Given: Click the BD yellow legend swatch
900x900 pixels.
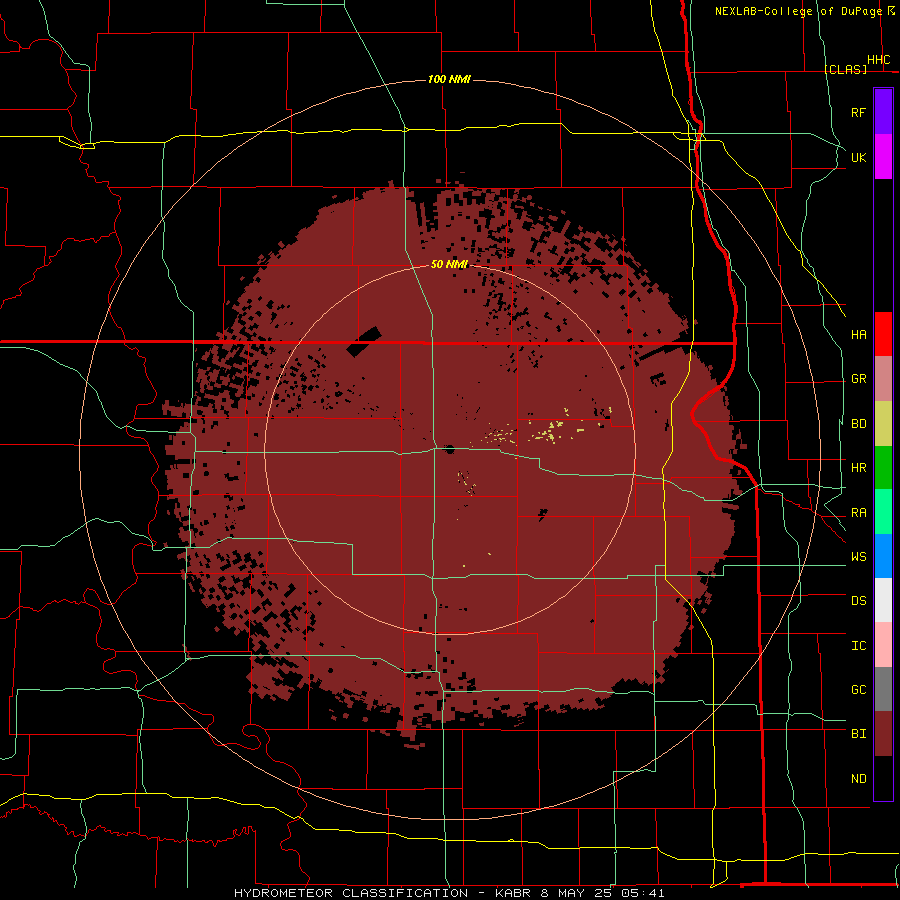Looking at the screenshot, I should tap(883, 424).
